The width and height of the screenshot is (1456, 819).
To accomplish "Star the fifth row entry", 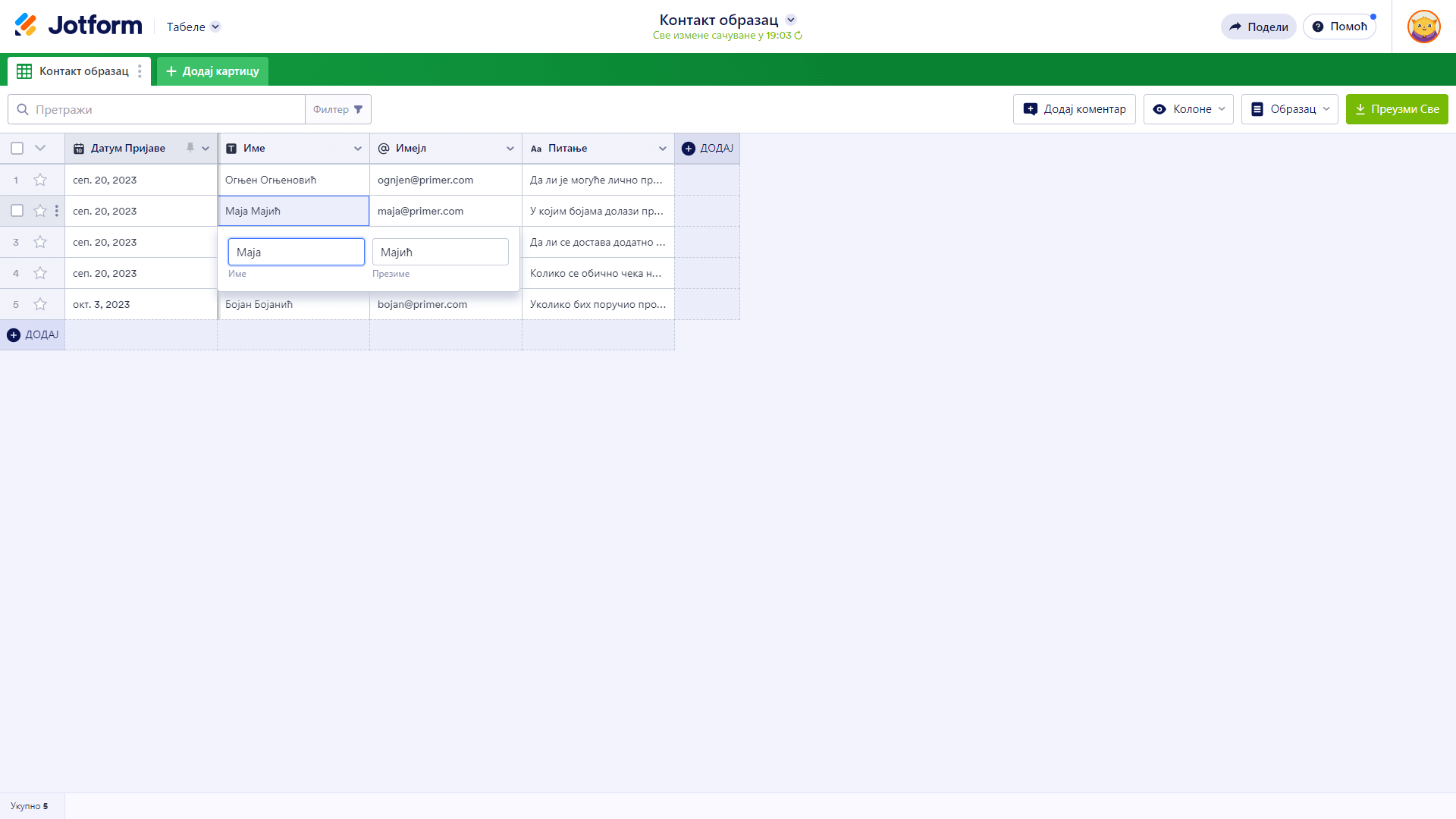I will [x=40, y=304].
